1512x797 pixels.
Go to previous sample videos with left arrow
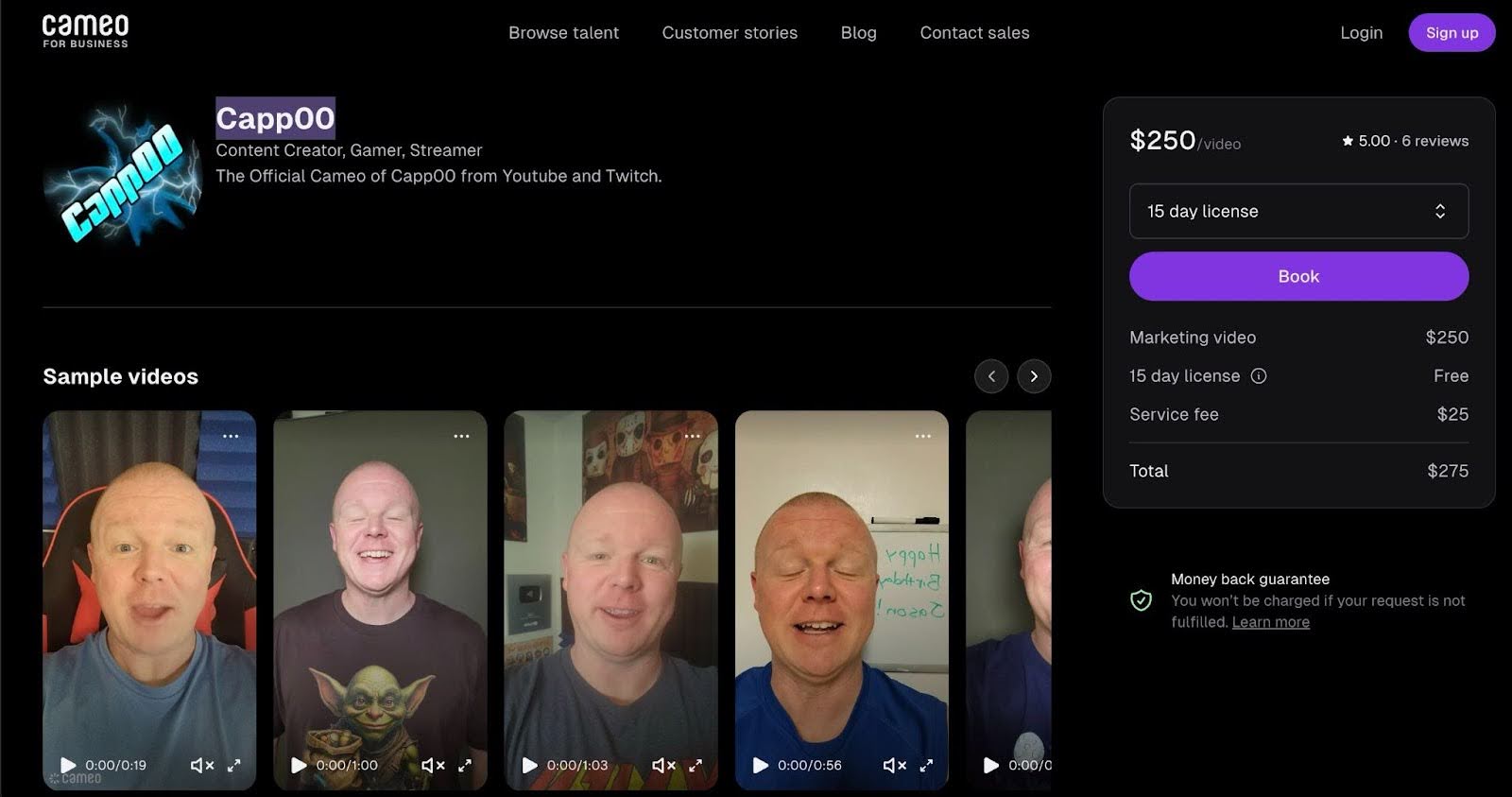991,376
